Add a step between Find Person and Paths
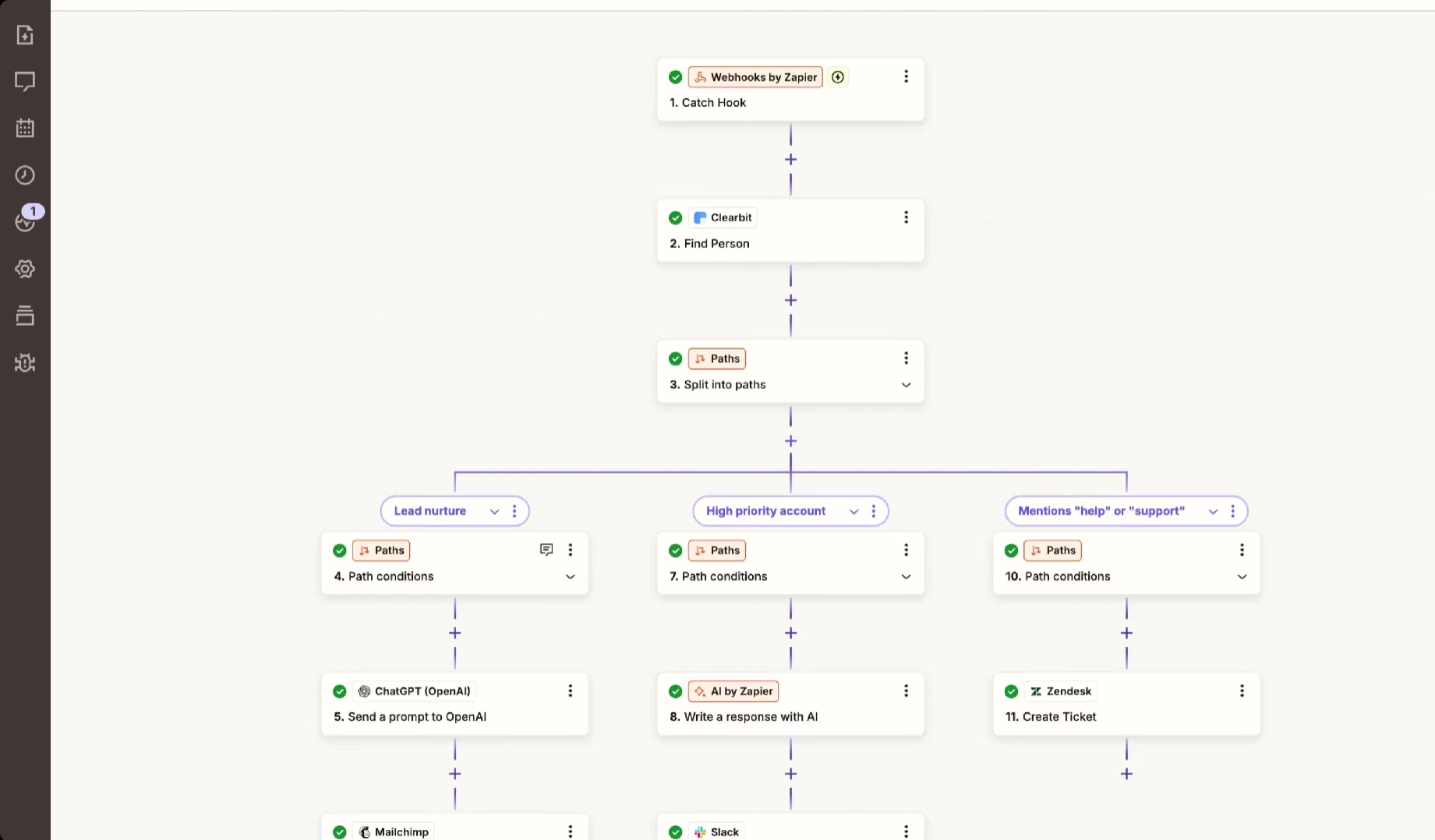The height and width of the screenshot is (840, 1435). tap(790, 301)
